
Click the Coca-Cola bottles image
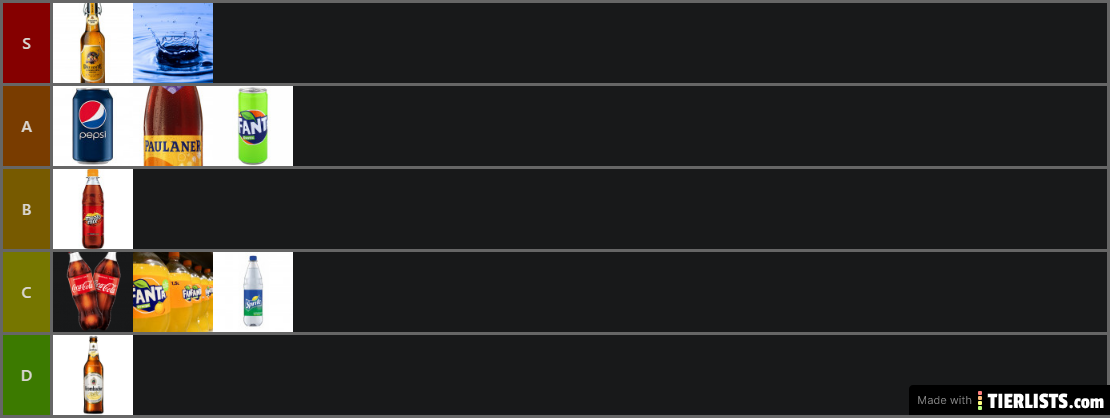[93, 292]
